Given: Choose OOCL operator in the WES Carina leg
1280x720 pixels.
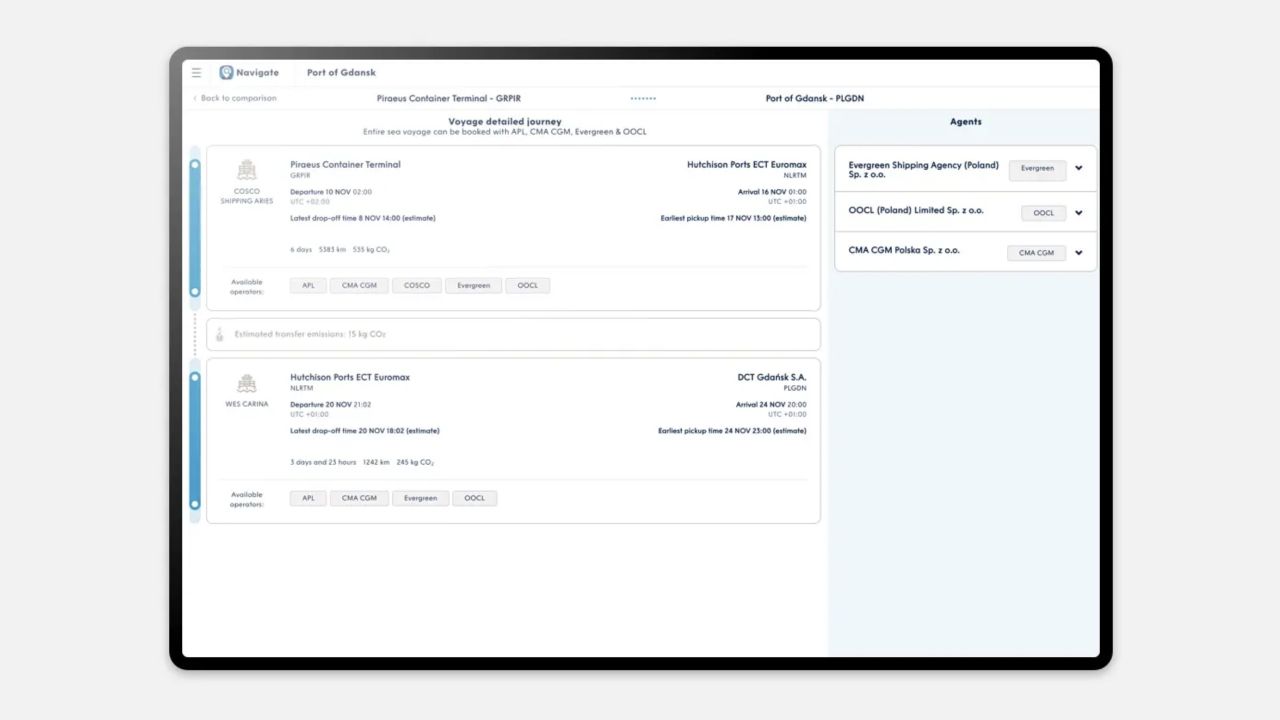Looking at the screenshot, I should 475,498.
